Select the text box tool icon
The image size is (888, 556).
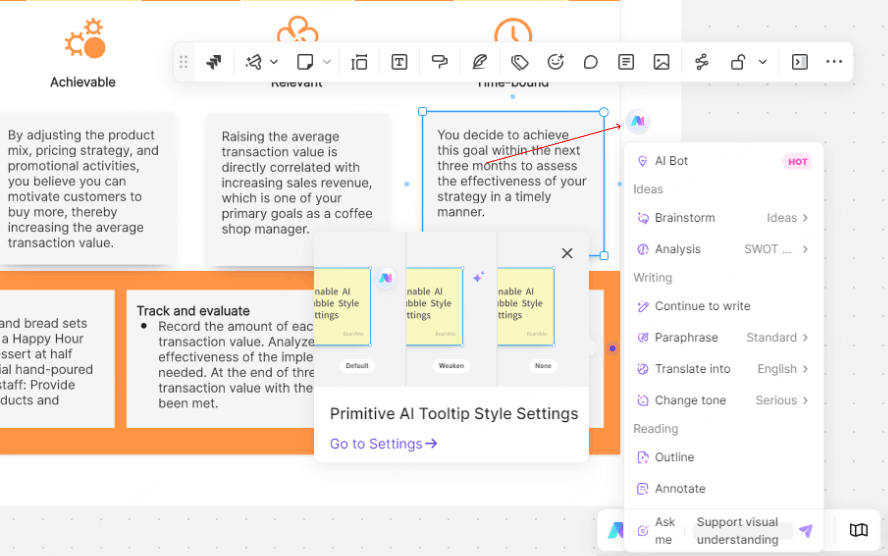(399, 62)
